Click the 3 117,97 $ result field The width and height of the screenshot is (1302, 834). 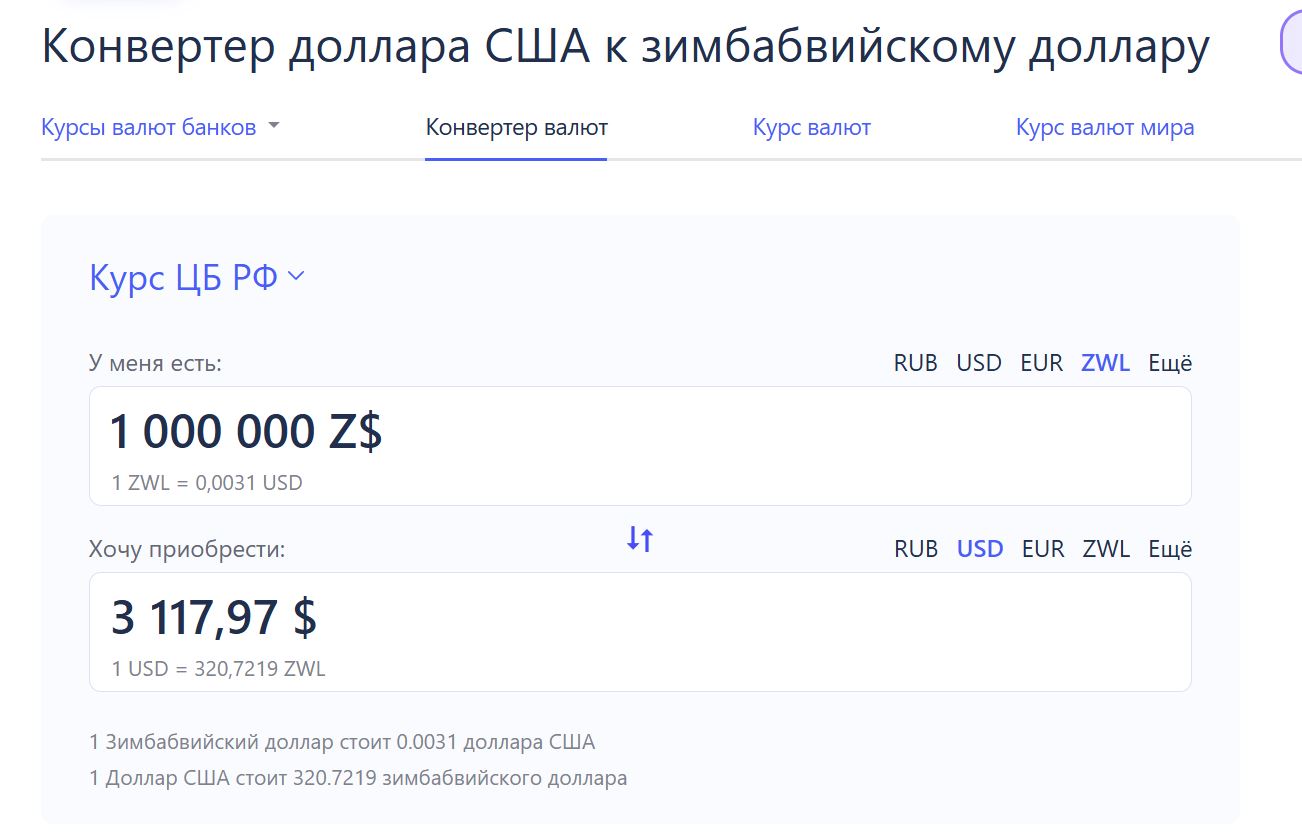(x=640, y=632)
